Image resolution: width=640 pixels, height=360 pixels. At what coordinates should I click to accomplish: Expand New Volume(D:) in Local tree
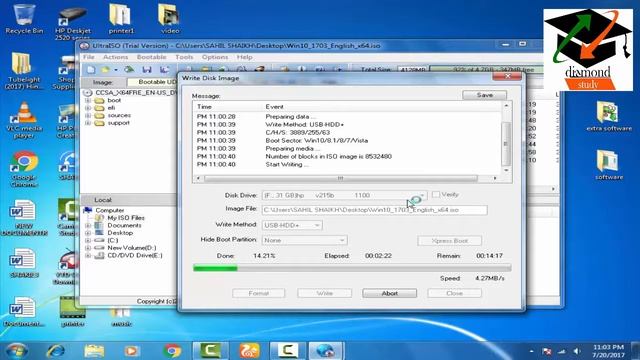[x=88, y=248]
